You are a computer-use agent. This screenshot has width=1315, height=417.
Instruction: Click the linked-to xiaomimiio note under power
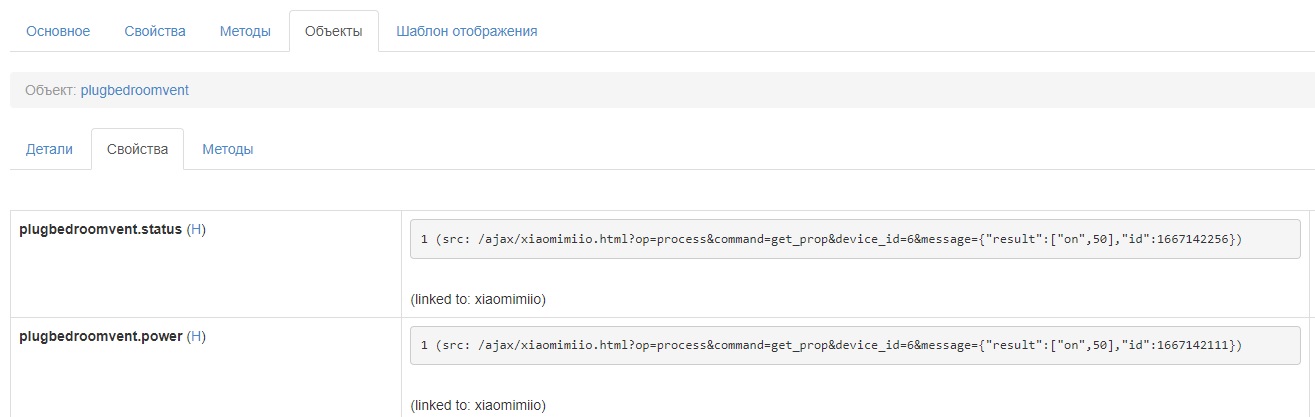(x=478, y=406)
